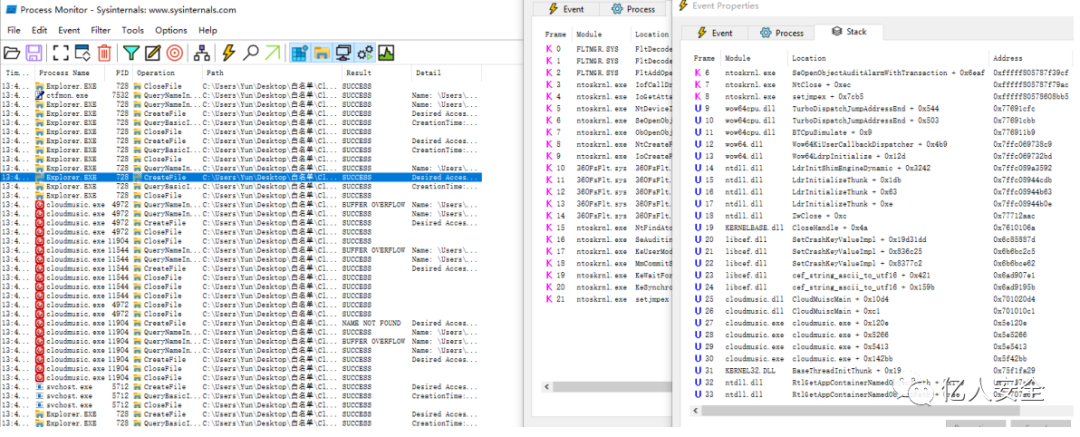Open the Edit menu
The image size is (1080, 437).
pyautogui.click(x=39, y=30)
